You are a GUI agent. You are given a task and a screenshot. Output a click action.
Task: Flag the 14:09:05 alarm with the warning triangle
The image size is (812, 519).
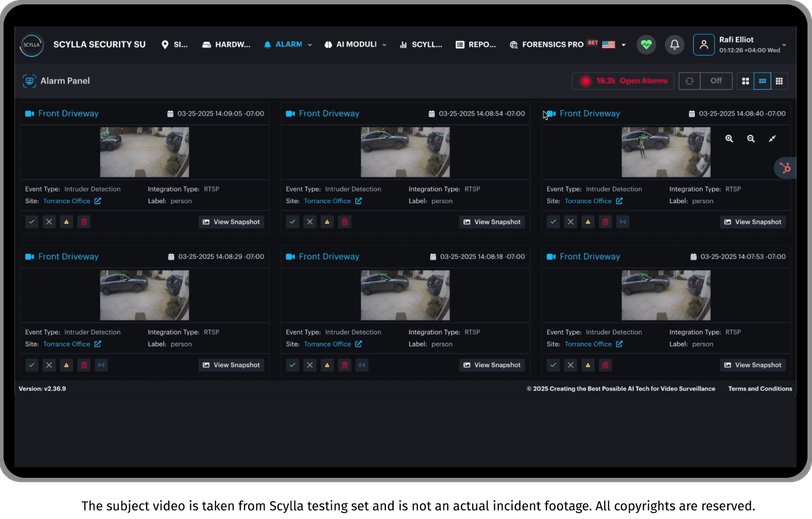tap(66, 222)
